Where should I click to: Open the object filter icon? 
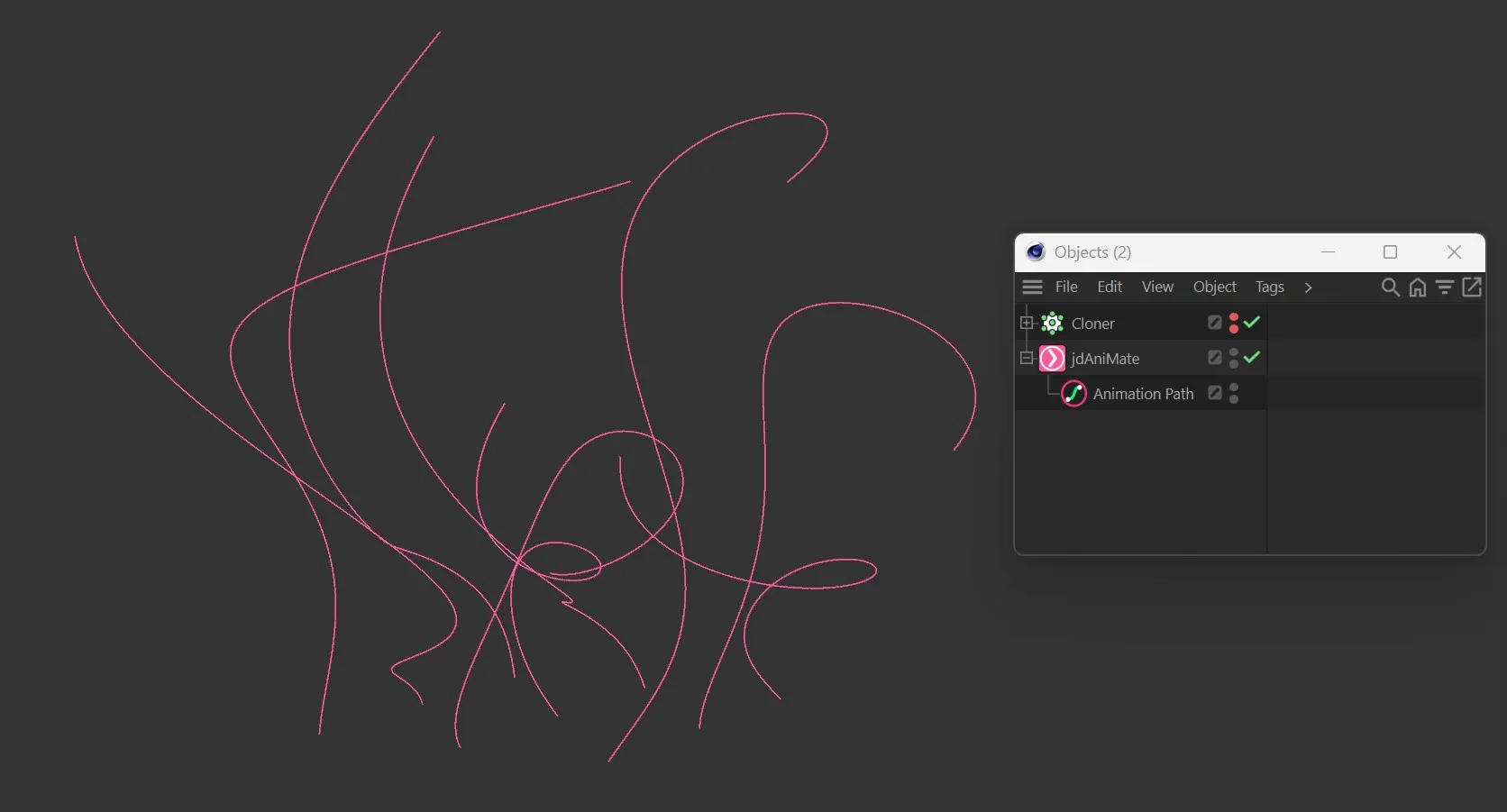(1445, 287)
